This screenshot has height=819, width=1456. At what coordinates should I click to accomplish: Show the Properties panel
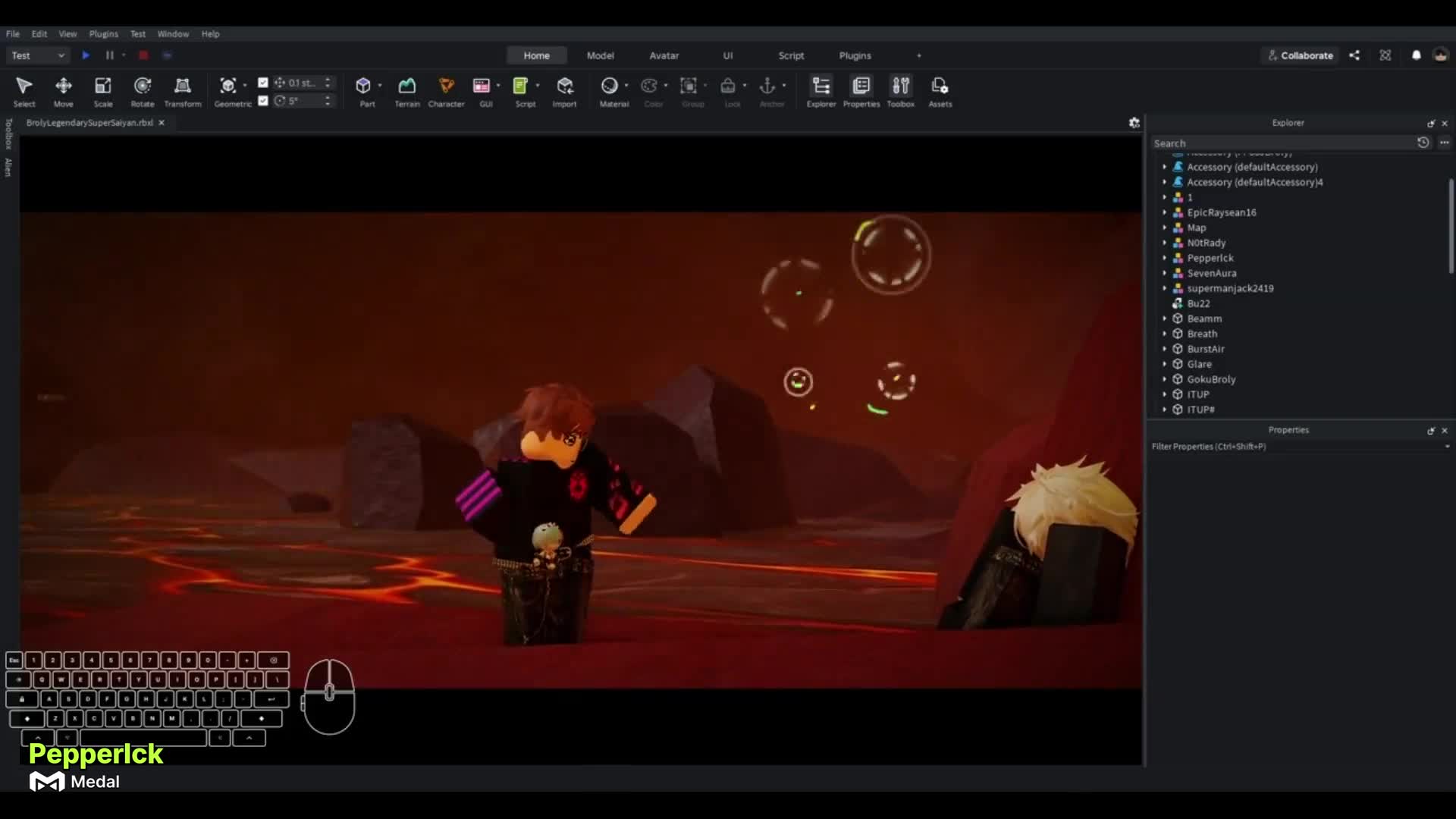[x=861, y=92]
